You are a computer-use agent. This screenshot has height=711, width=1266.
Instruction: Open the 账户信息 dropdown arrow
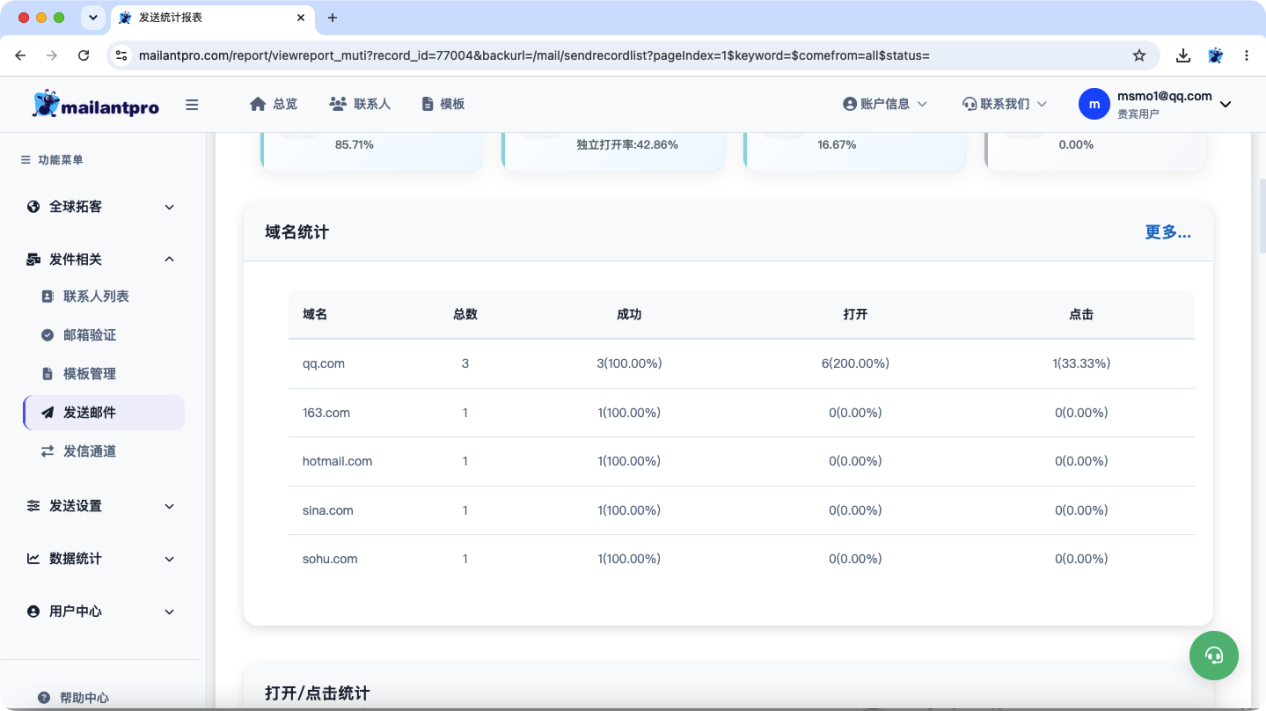(922, 104)
